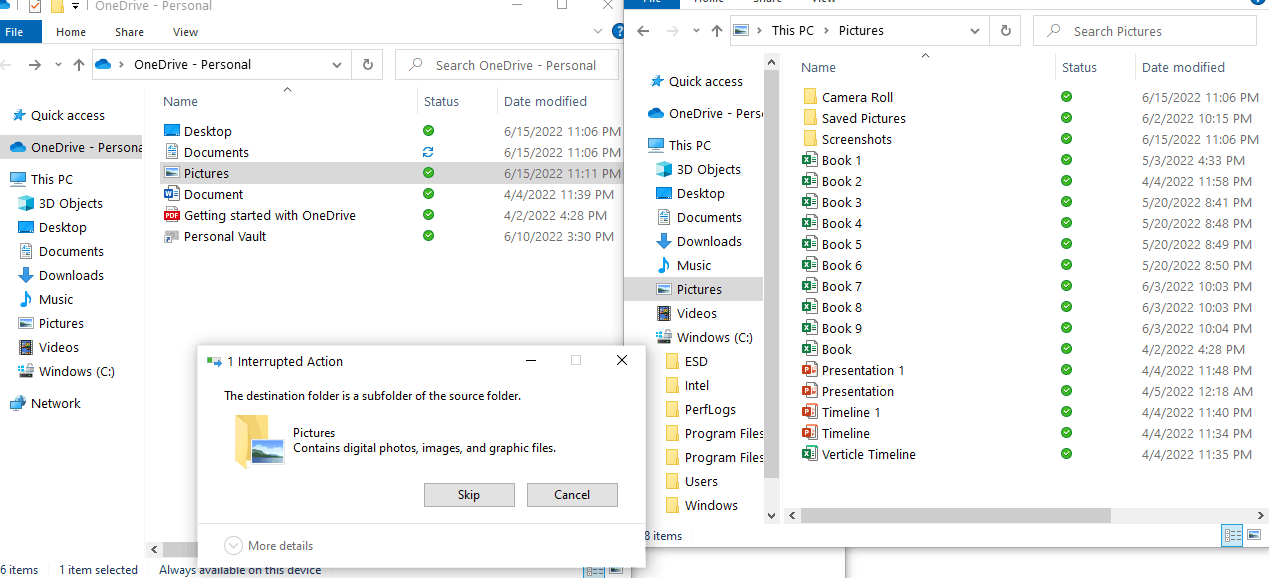Refresh the OneDrive - Personal folder
Screen dimensions: 1269x578
368,65
